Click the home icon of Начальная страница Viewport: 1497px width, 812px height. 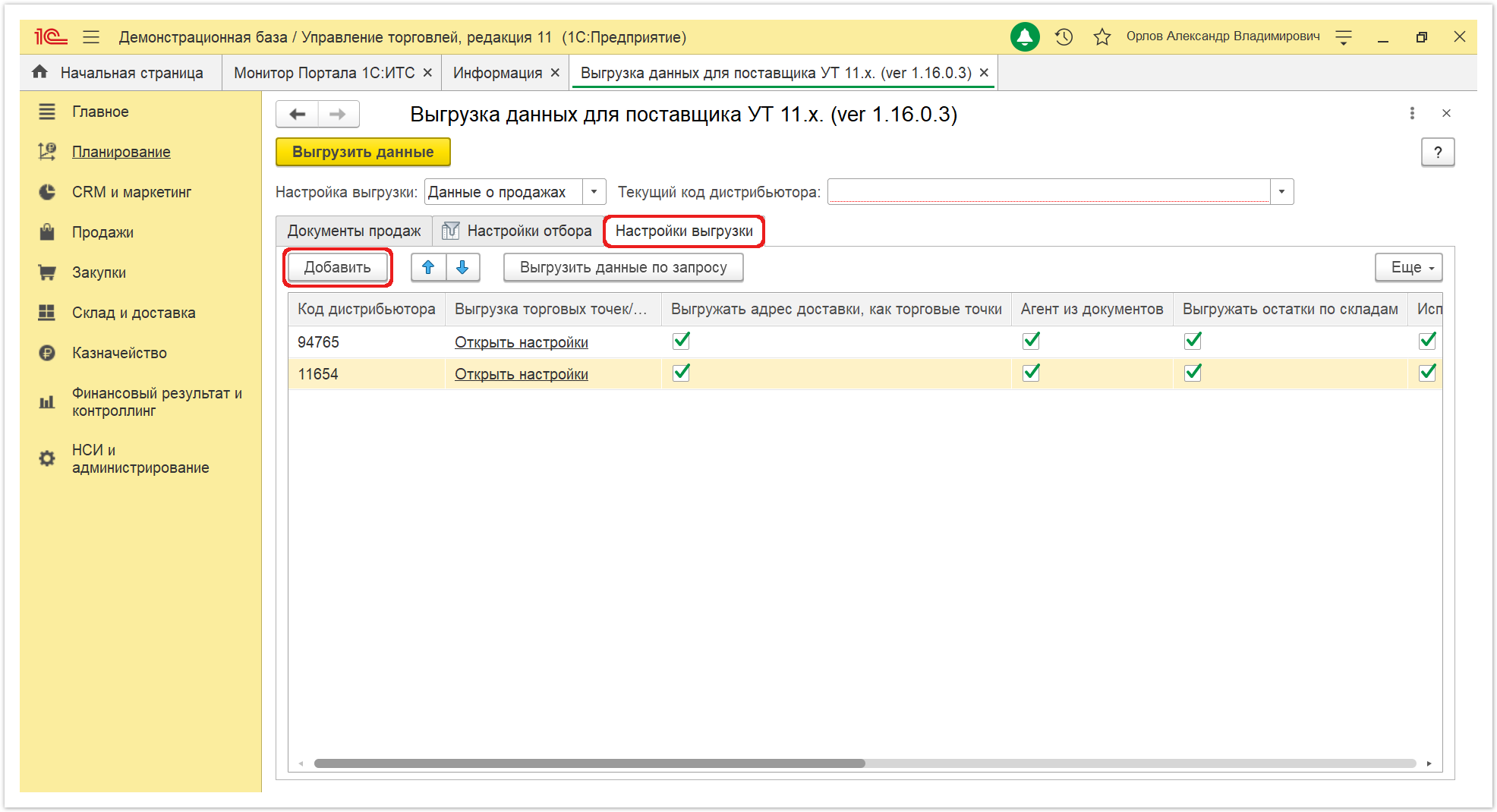pyautogui.click(x=40, y=72)
